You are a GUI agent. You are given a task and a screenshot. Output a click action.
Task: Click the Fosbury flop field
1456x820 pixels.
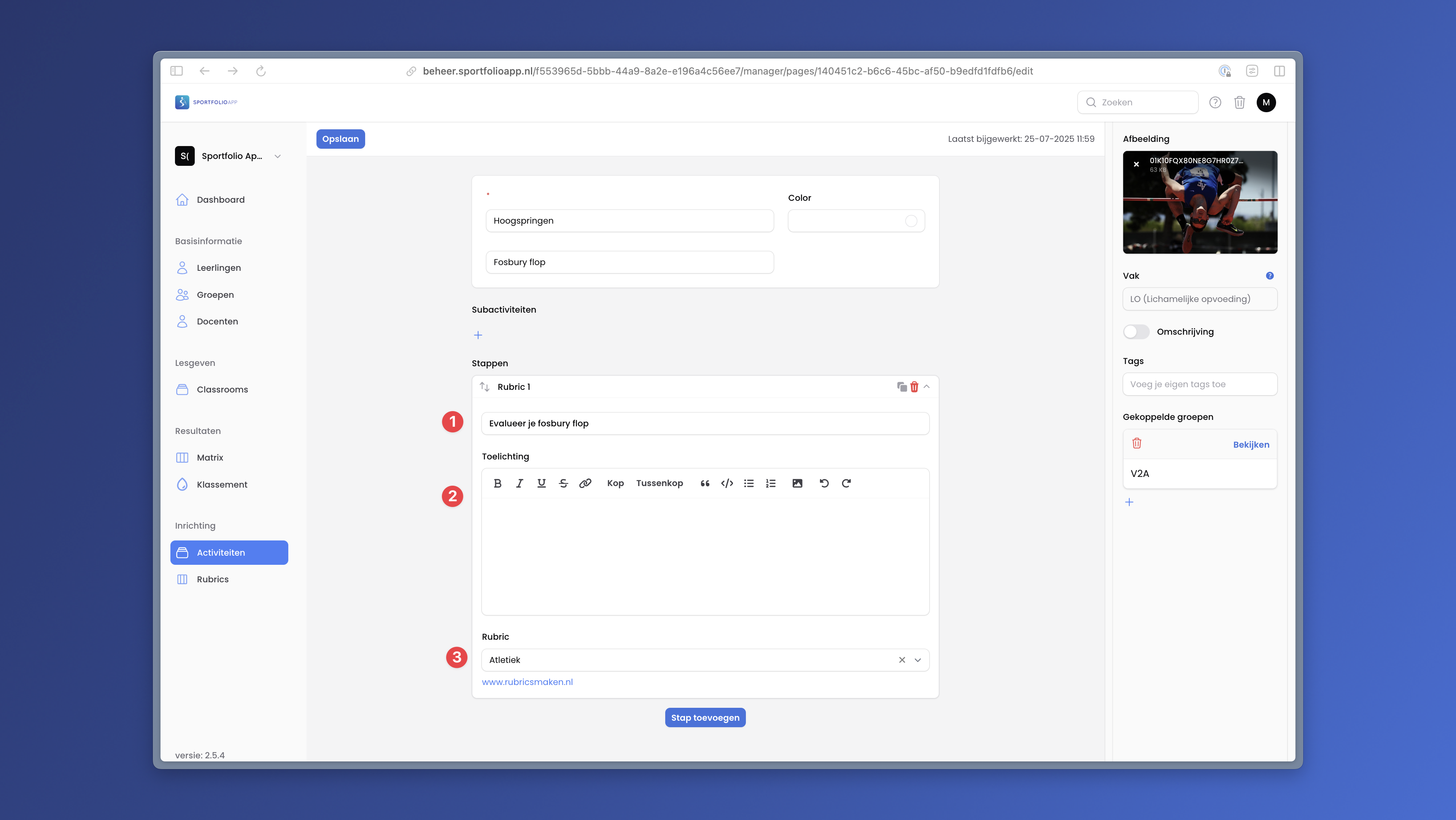[629, 262]
